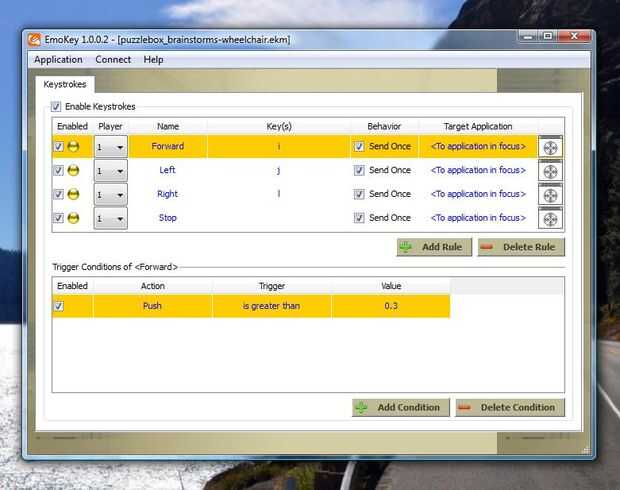Click the Add Rule button
The height and width of the screenshot is (490, 620).
tap(434, 247)
